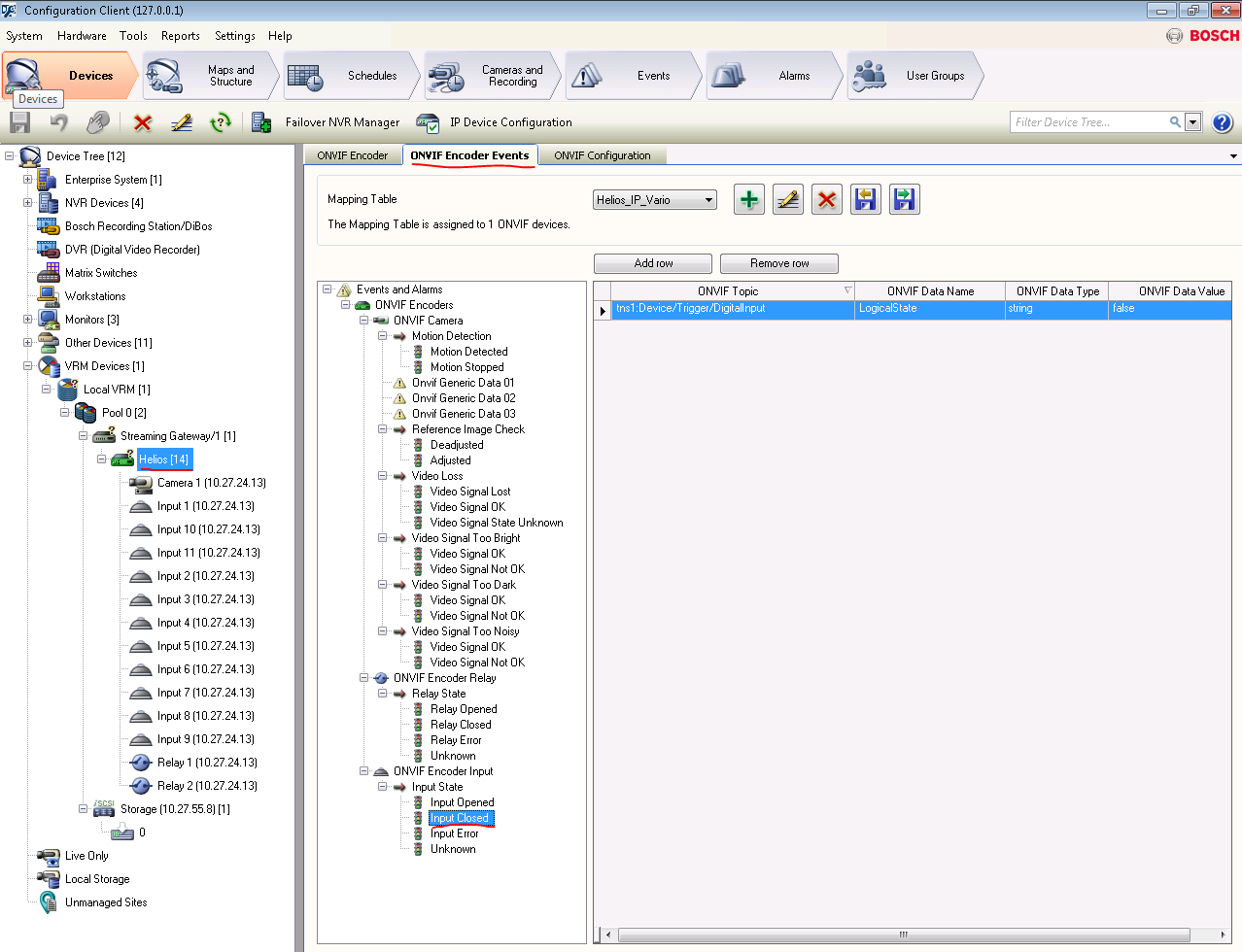Click the red X beside the mapping table dropdown

pos(826,200)
